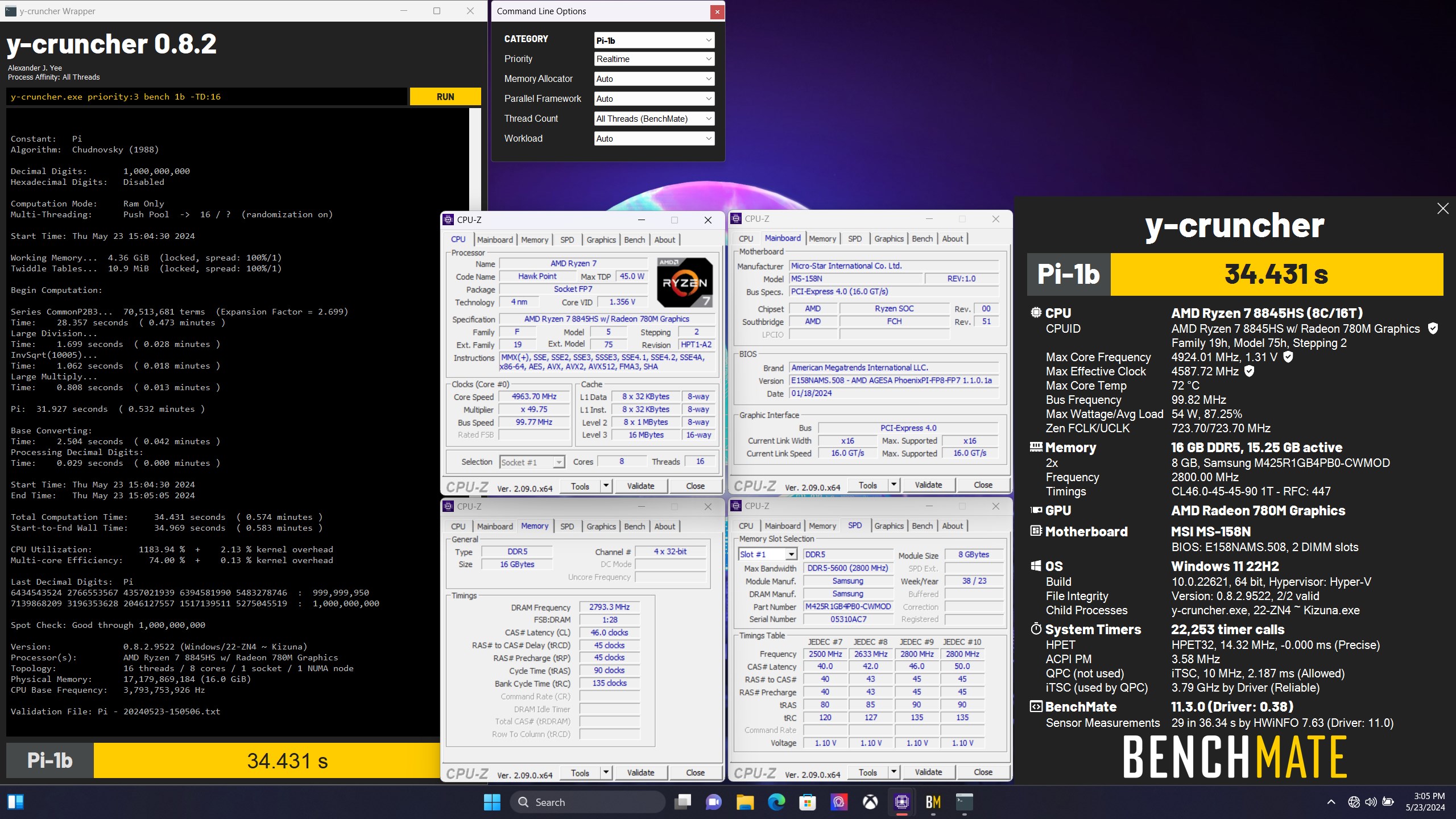Open SPD tab in top-right CPU-Z window
Viewport: 1456px width, 819px height.
(855, 239)
